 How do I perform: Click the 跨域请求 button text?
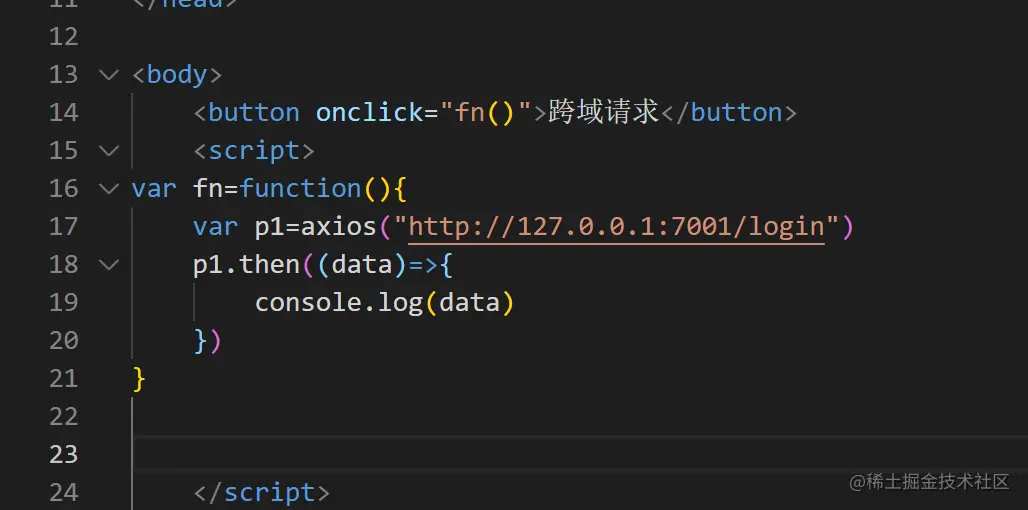click(x=604, y=112)
